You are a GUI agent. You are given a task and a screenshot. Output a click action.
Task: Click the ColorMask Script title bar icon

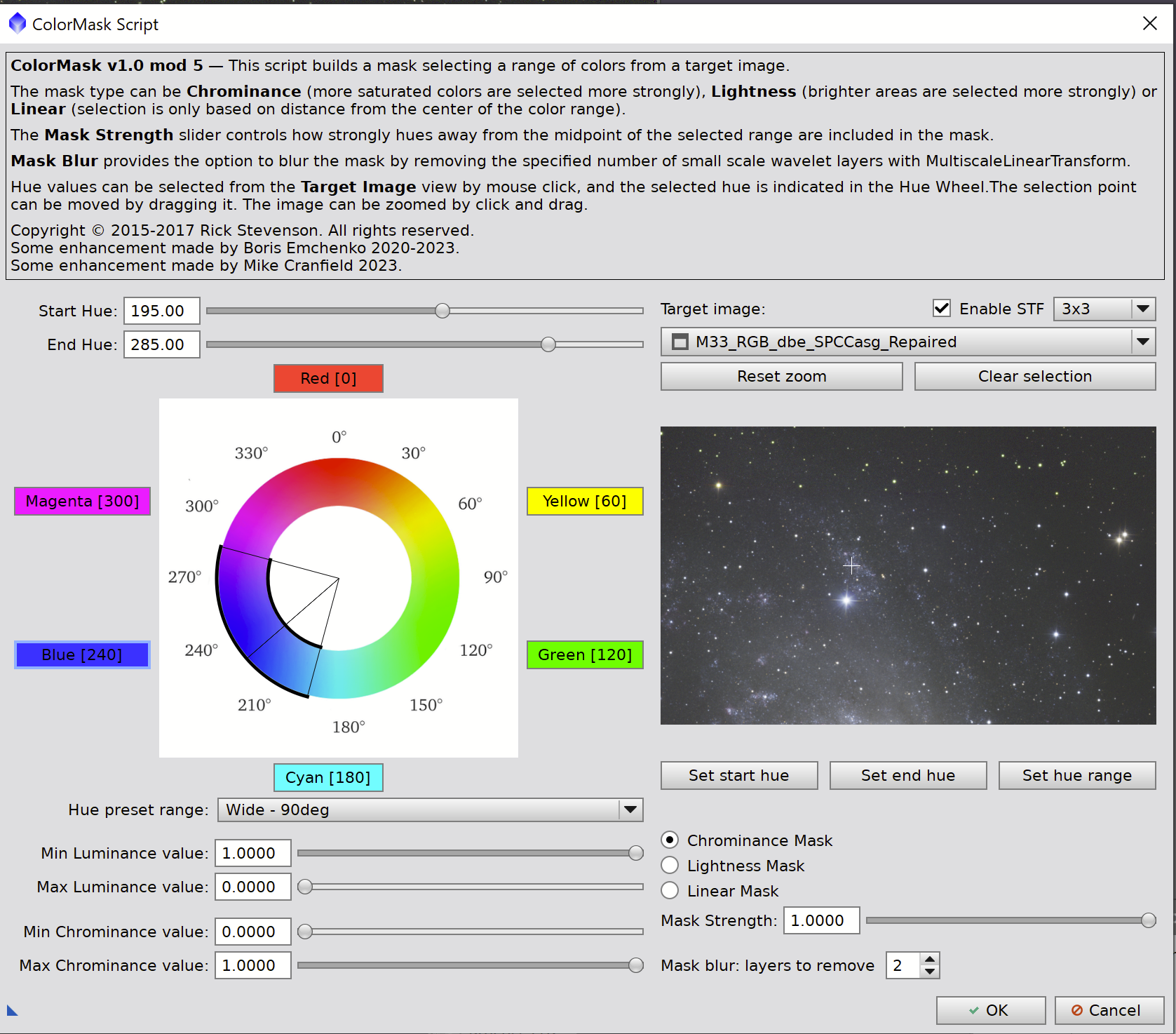tap(17, 23)
